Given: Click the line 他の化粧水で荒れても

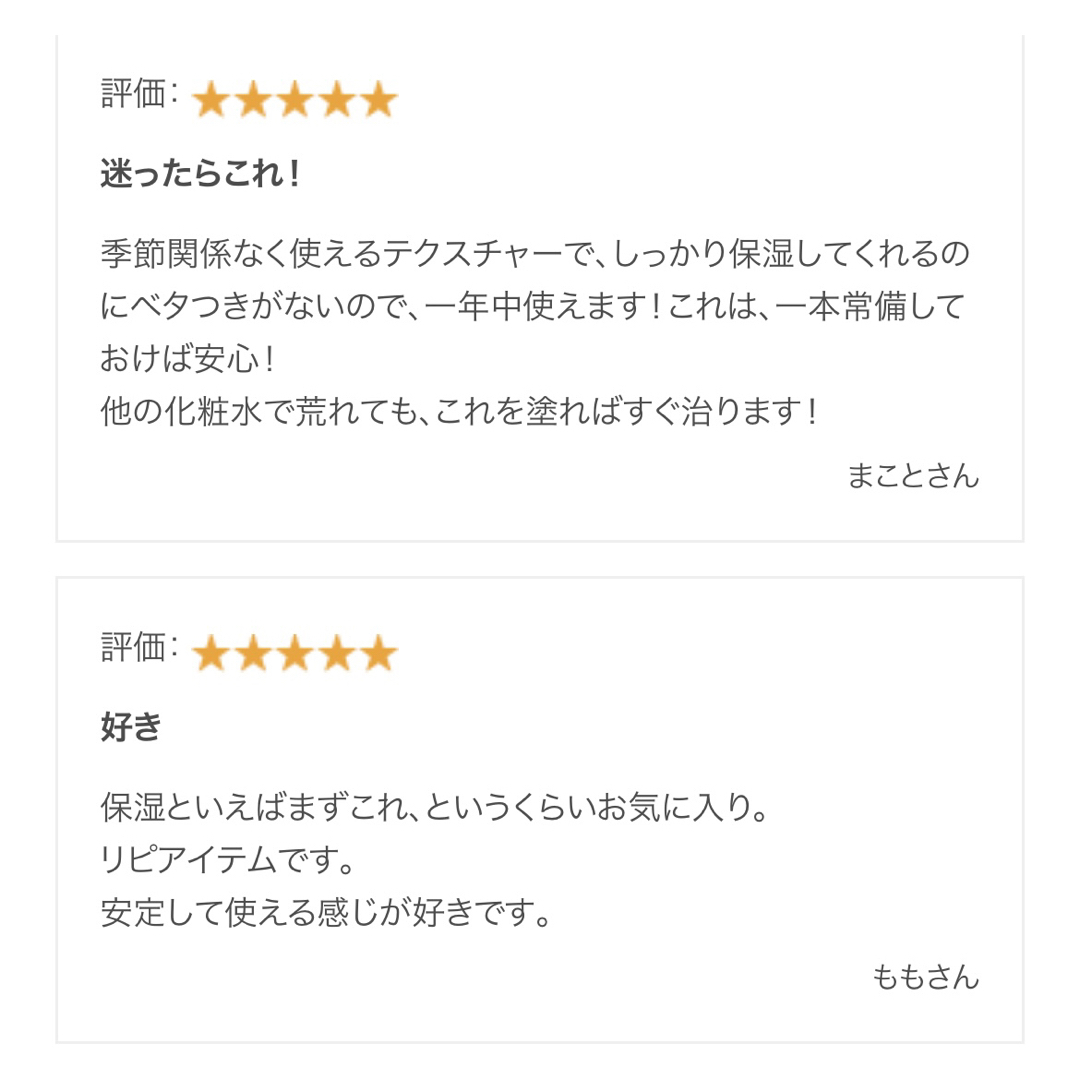Looking at the screenshot, I should click(x=459, y=411).
